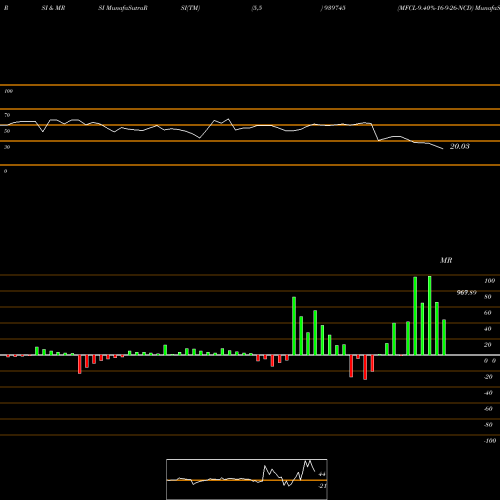Click the end point of RSI line
Viewport: 500px width, 500px height.
click(443, 149)
